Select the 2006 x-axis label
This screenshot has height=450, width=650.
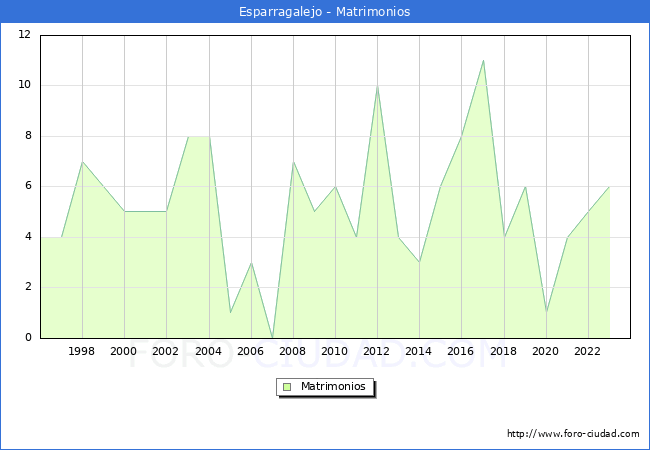[x=250, y=351]
